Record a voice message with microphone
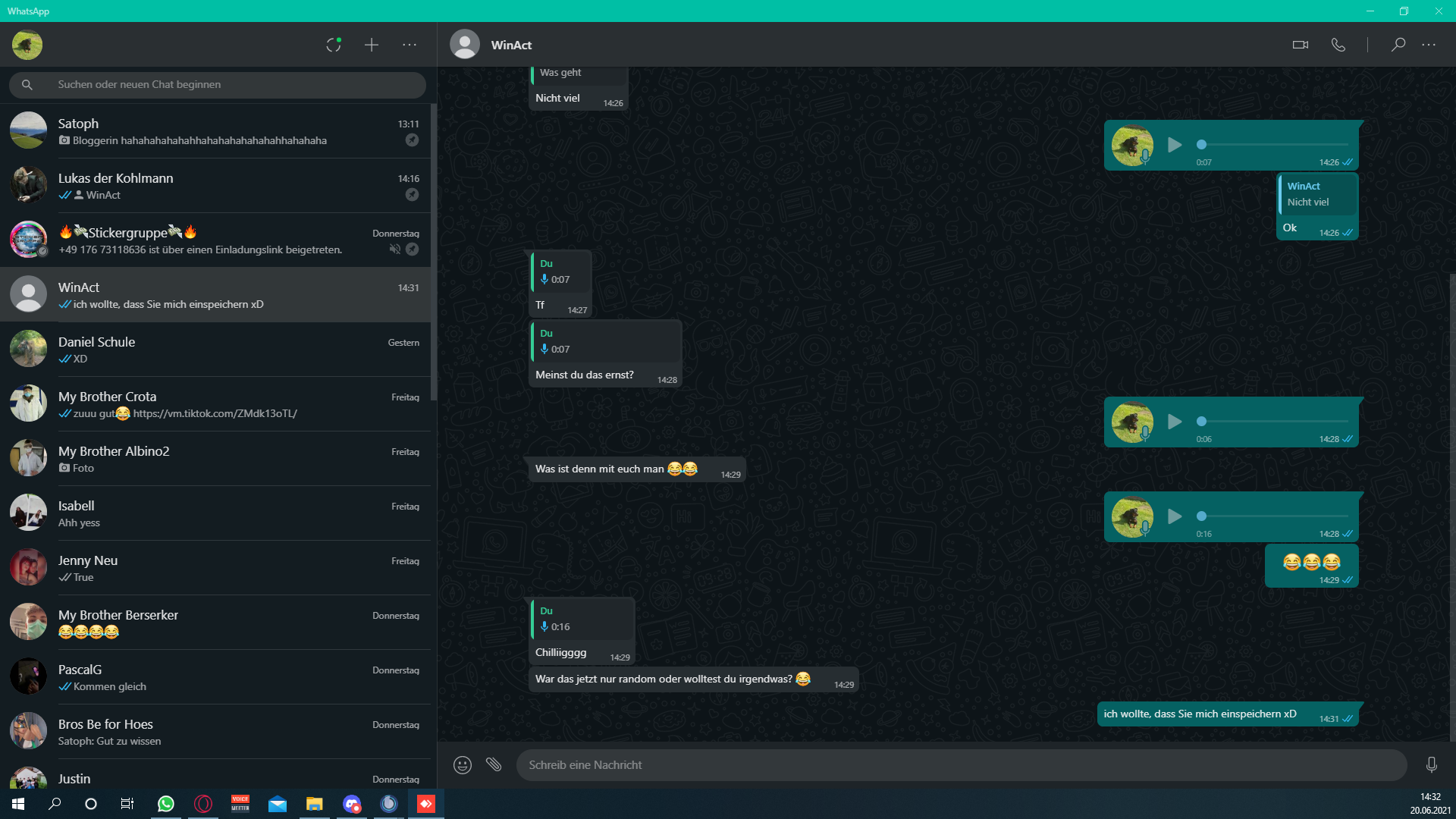 pyautogui.click(x=1431, y=764)
